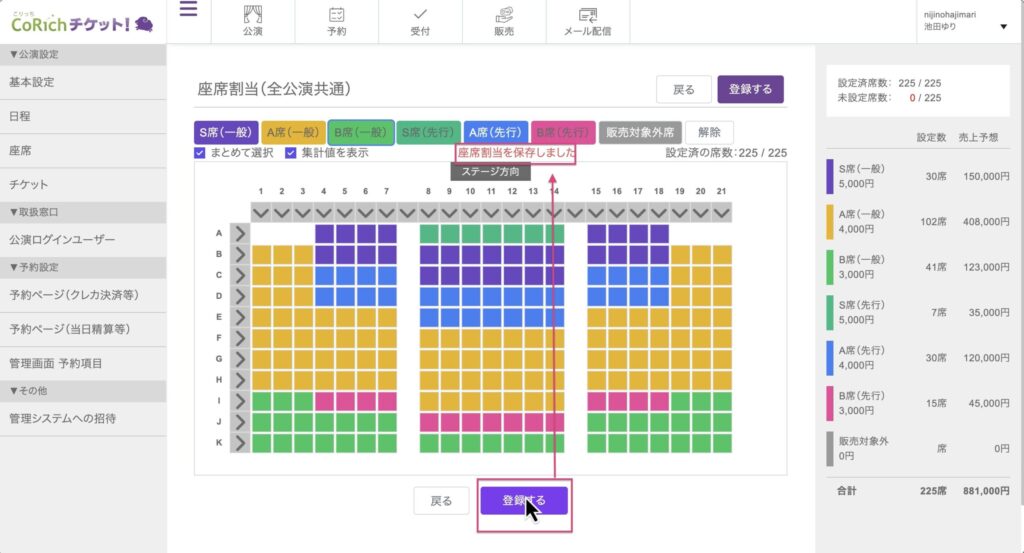The width and height of the screenshot is (1024, 553).
Task: Uncheck the 集計値を表示 checkbox
Action: point(291,153)
